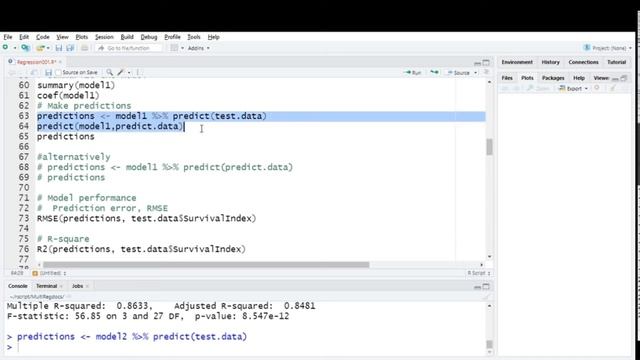Click the New File icon
The image size is (640, 360).
click(x=5, y=48)
